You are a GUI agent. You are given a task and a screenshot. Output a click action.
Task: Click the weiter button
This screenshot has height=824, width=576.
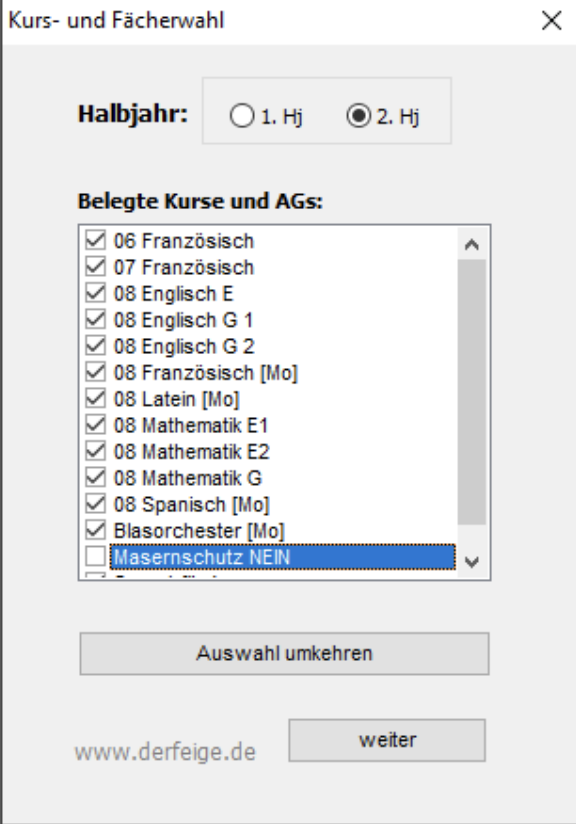point(387,740)
